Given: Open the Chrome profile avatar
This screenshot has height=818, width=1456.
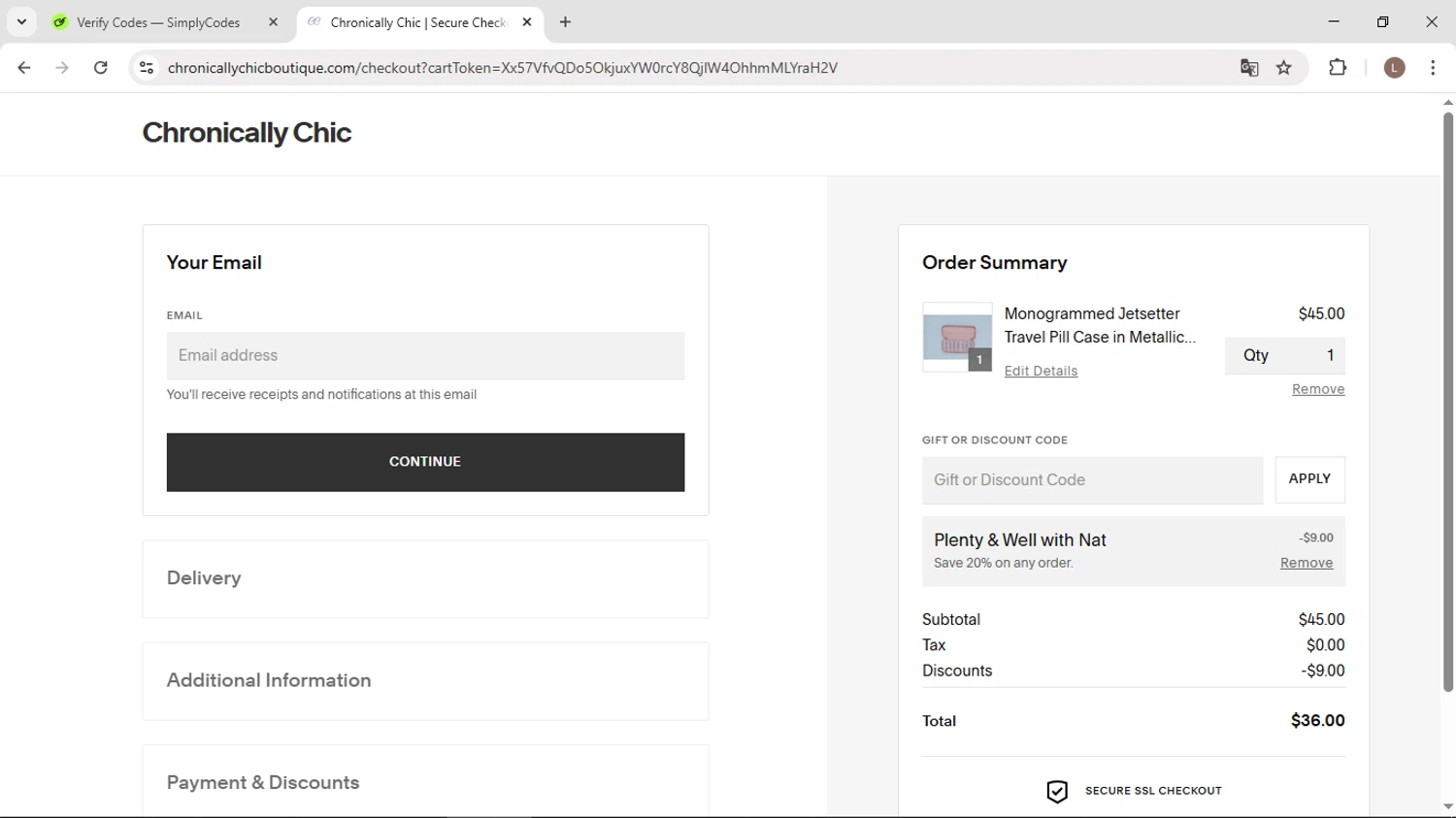Looking at the screenshot, I should coord(1394,68).
